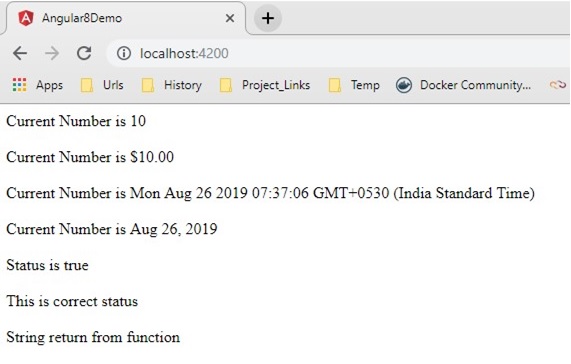
Task: Expand the History bookmark folder
Action: [x=172, y=85]
